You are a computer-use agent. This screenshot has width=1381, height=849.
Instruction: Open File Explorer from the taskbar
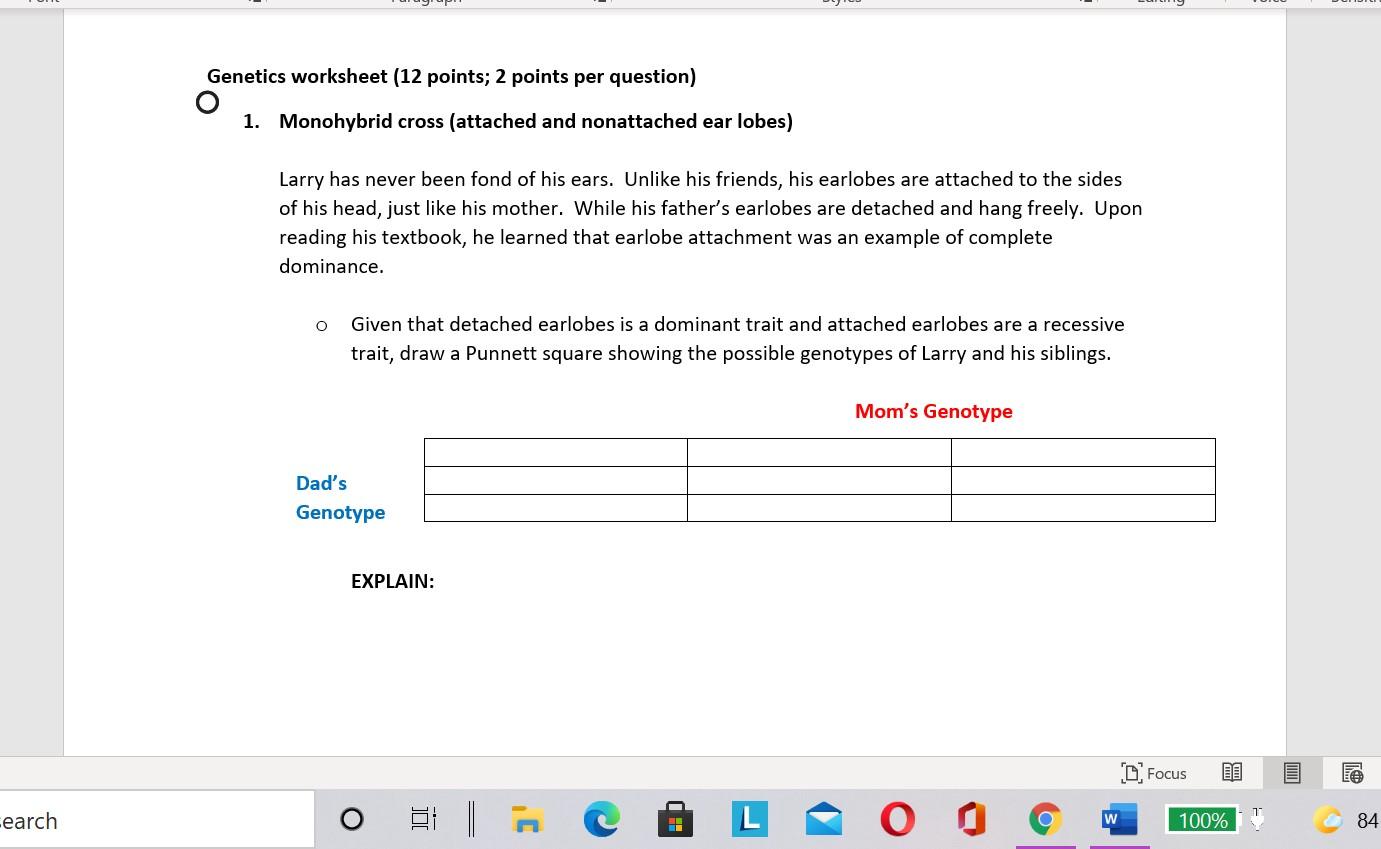click(x=527, y=820)
